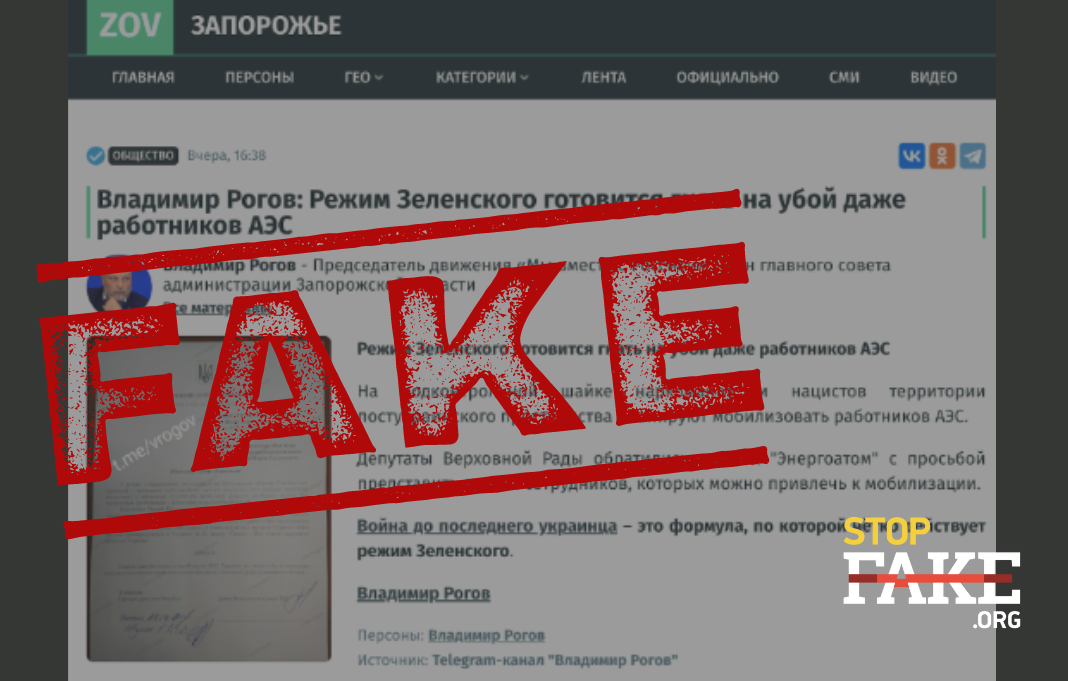1068x681 pixels.
Task: Go to the ЛЕНТА section
Action: coord(603,78)
